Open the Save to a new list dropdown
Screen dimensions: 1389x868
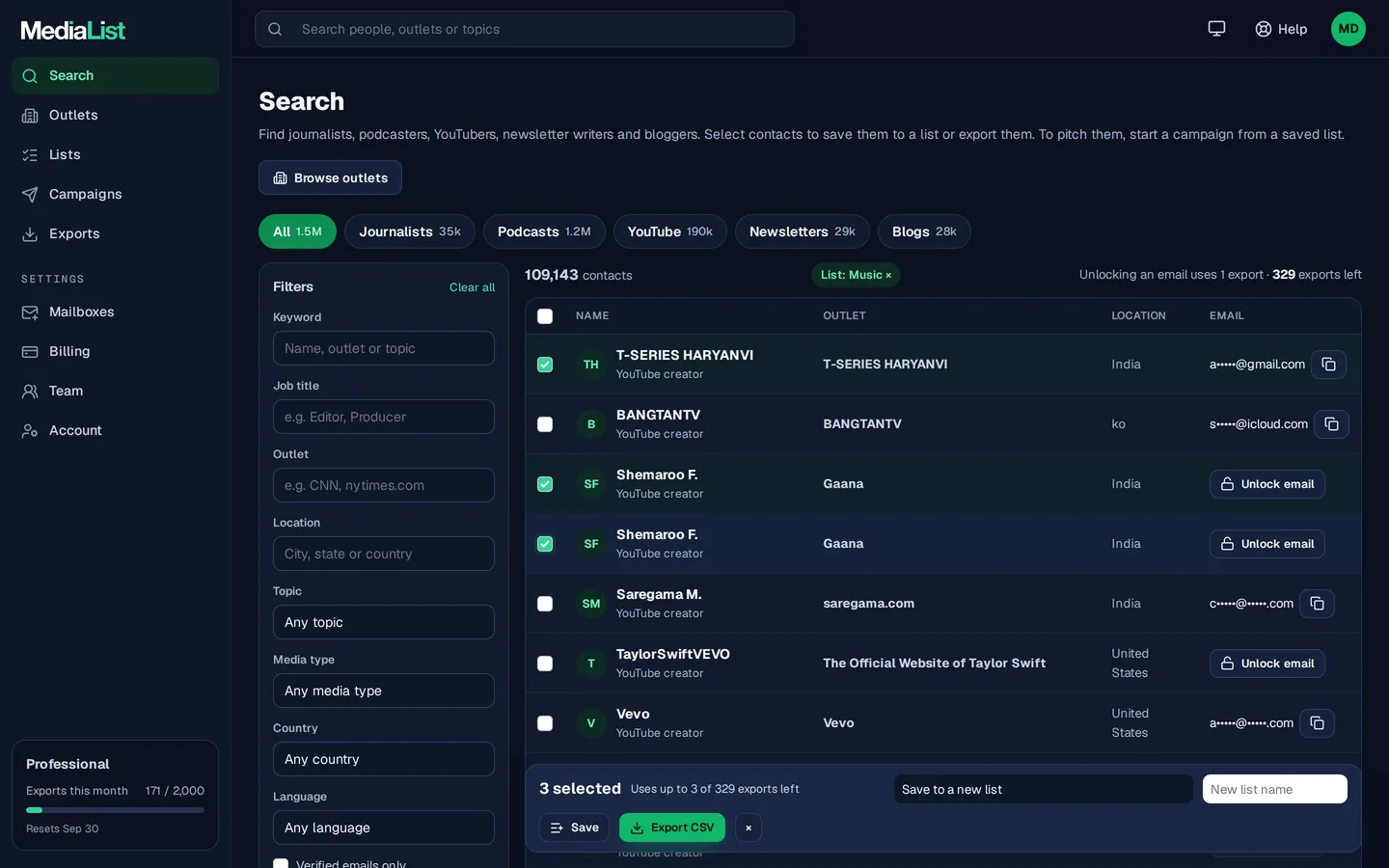(x=1044, y=789)
